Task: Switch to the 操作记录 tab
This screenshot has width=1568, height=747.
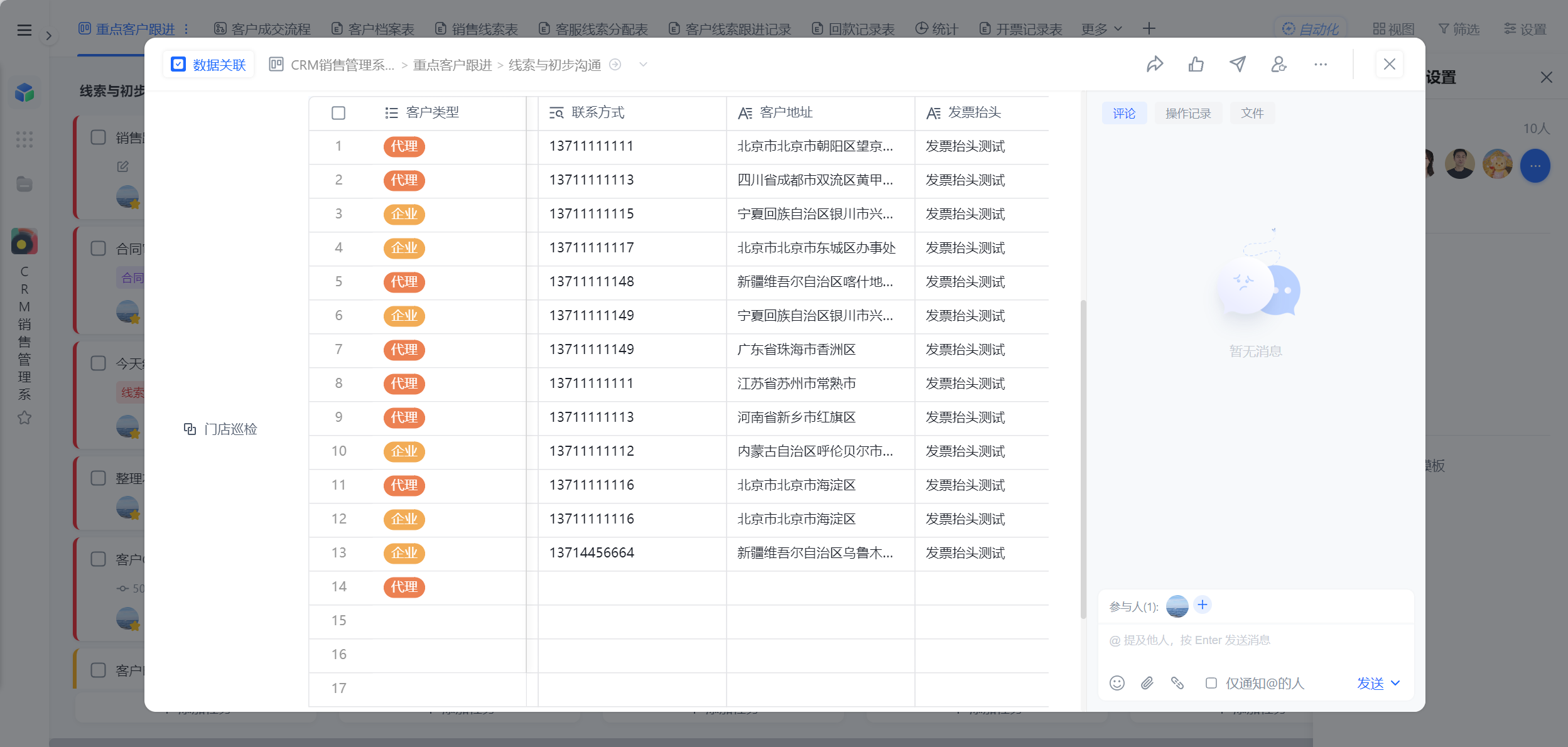Action: [1188, 113]
